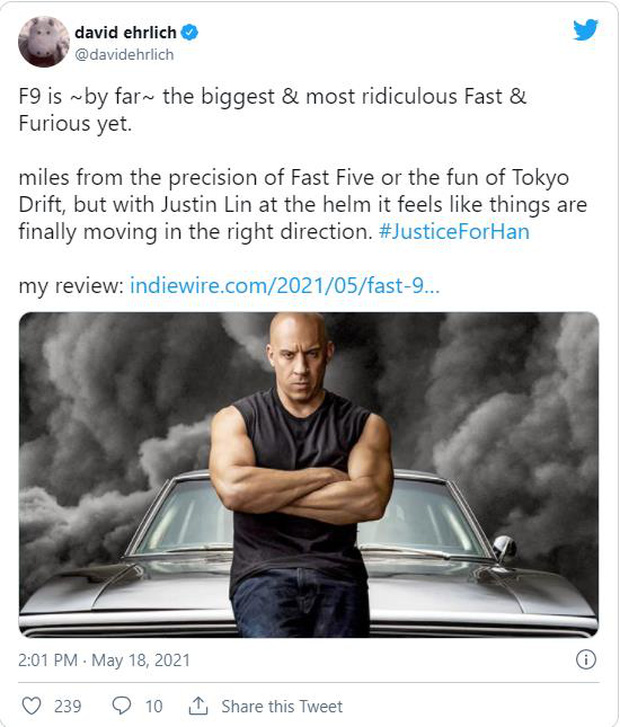
Task: Open the F9 poster image
Action: pos(309,475)
